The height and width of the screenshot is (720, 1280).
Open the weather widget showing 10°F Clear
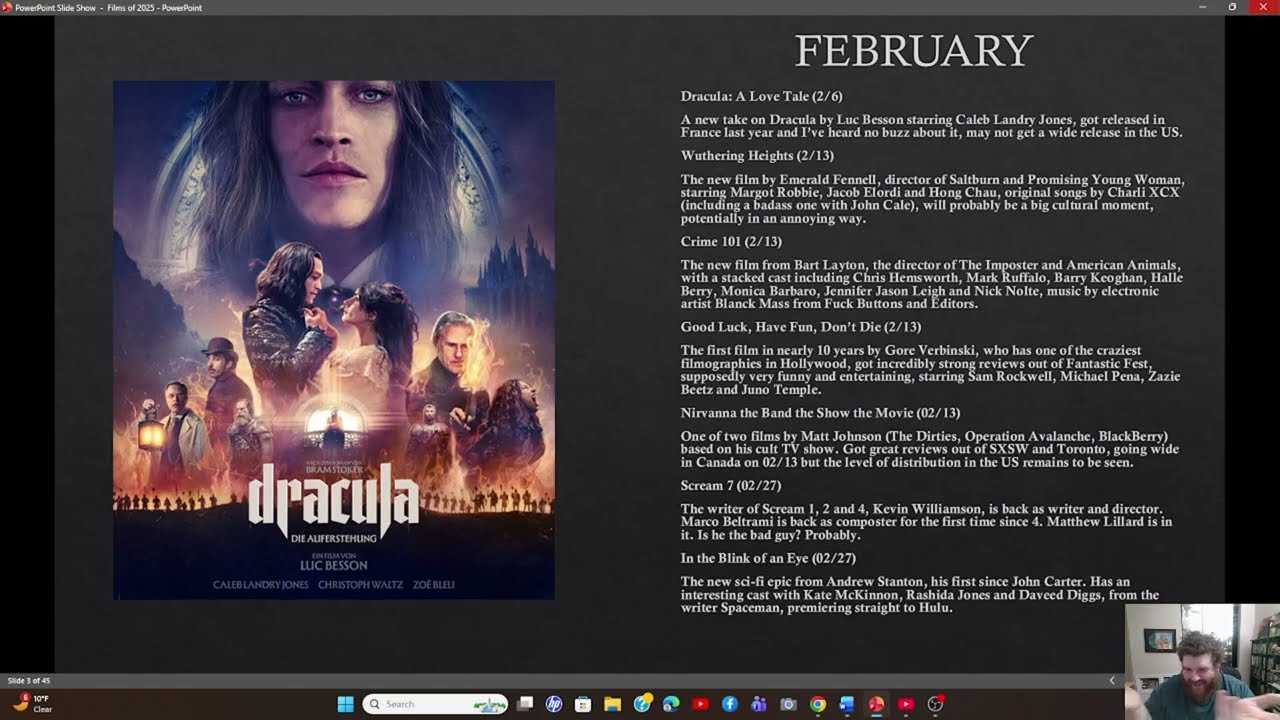tap(32, 704)
